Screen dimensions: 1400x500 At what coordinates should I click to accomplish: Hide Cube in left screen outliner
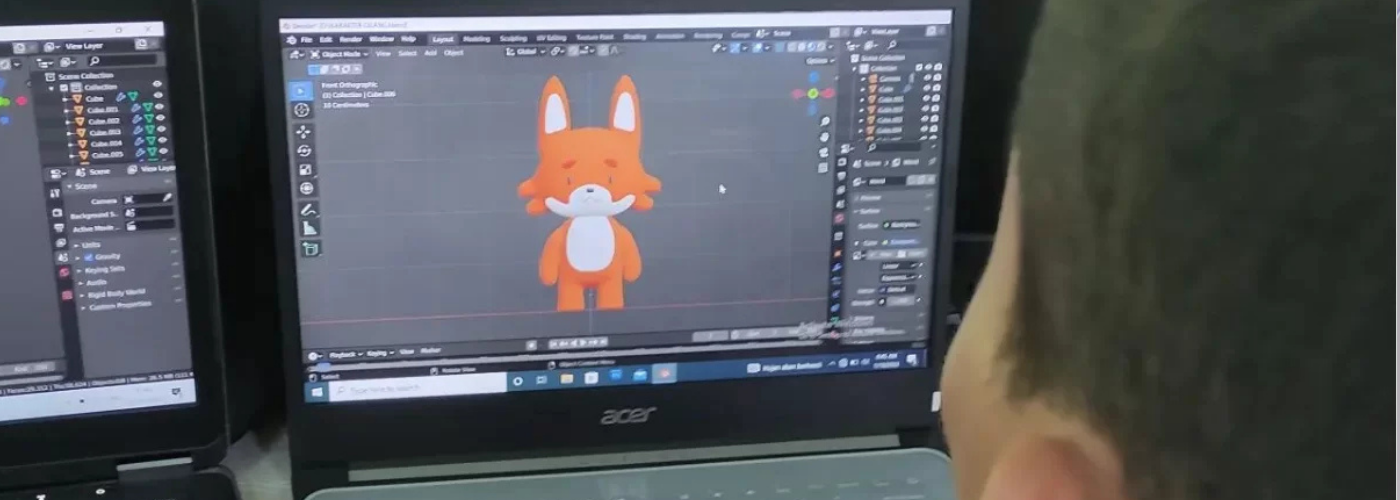tap(157, 98)
